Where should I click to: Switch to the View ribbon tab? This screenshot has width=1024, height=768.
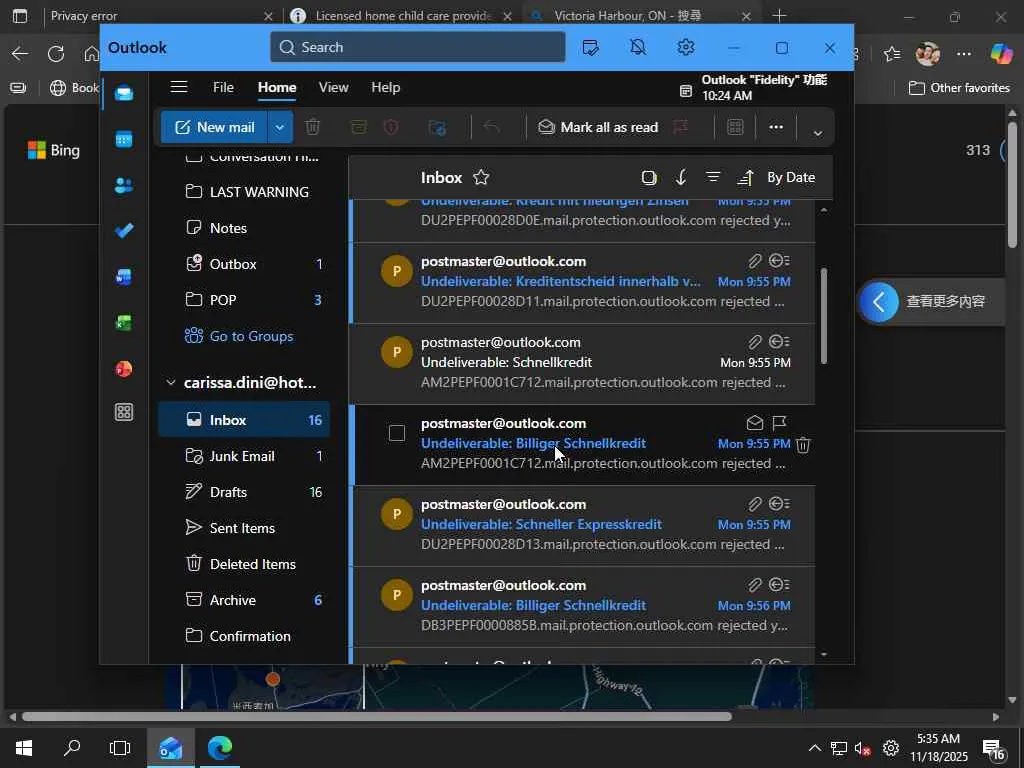pyautogui.click(x=333, y=87)
